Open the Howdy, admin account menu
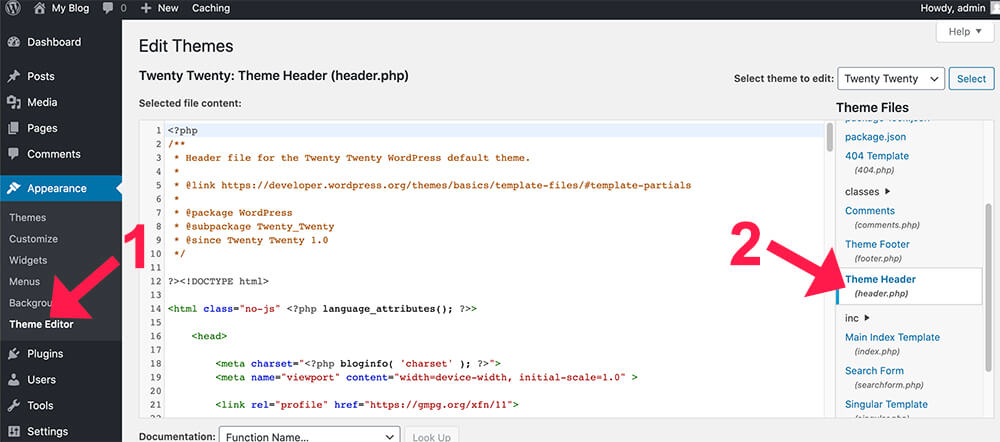 pyautogui.click(x=953, y=8)
